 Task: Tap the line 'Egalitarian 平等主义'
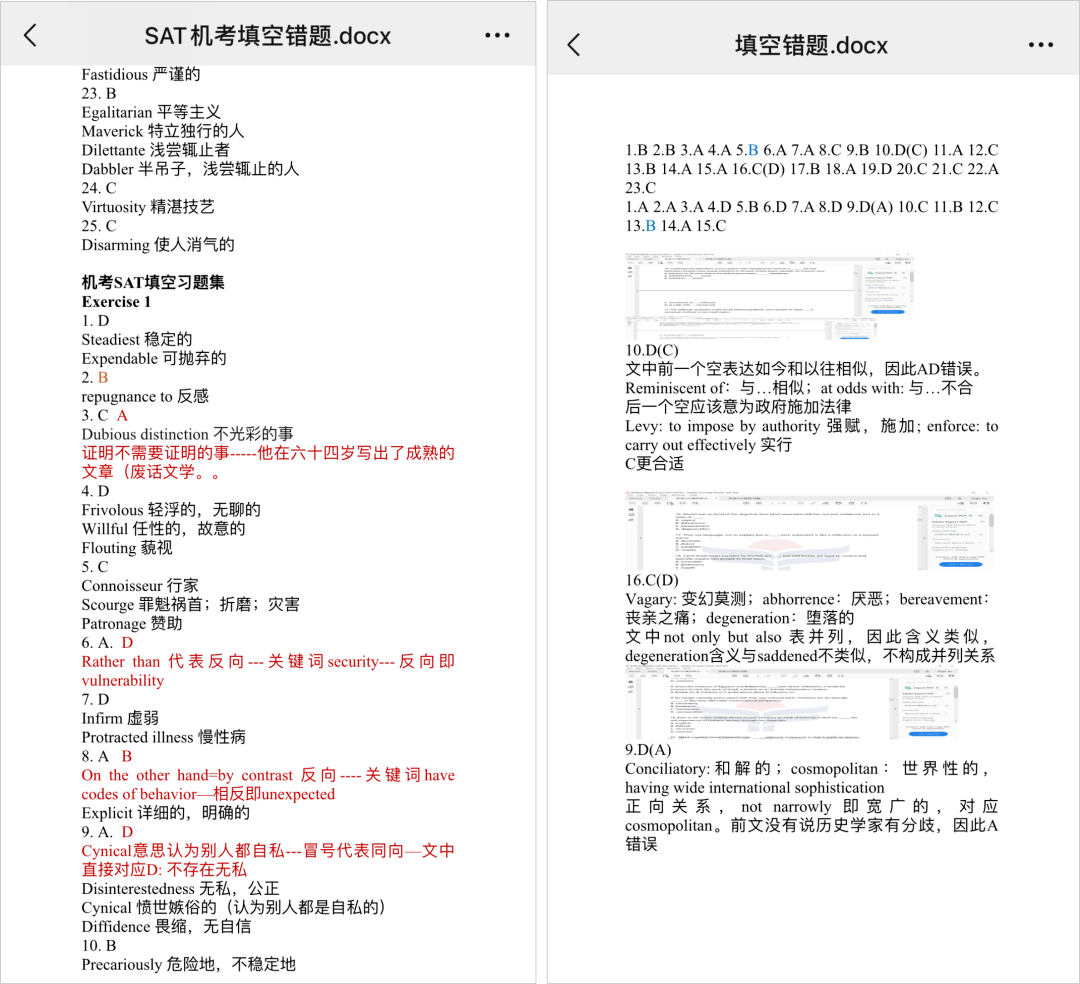(x=151, y=112)
